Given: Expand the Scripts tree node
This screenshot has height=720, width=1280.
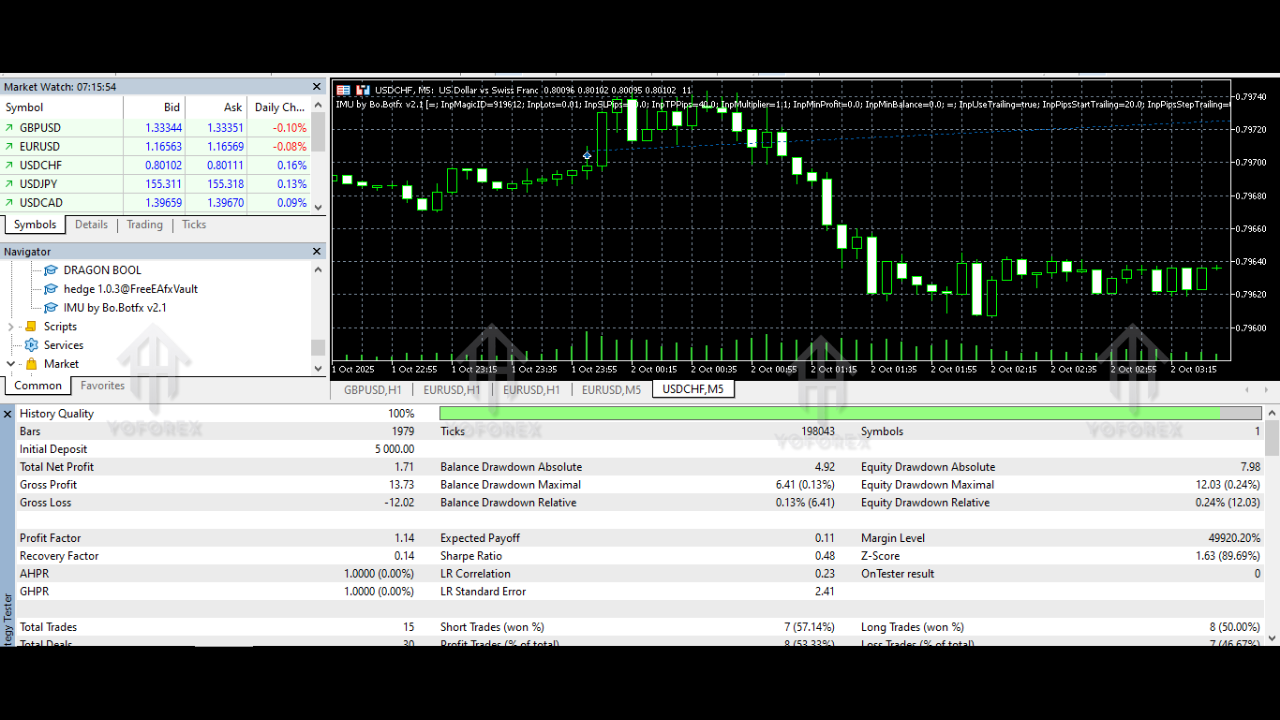Looking at the screenshot, I should tap(11, 327).
